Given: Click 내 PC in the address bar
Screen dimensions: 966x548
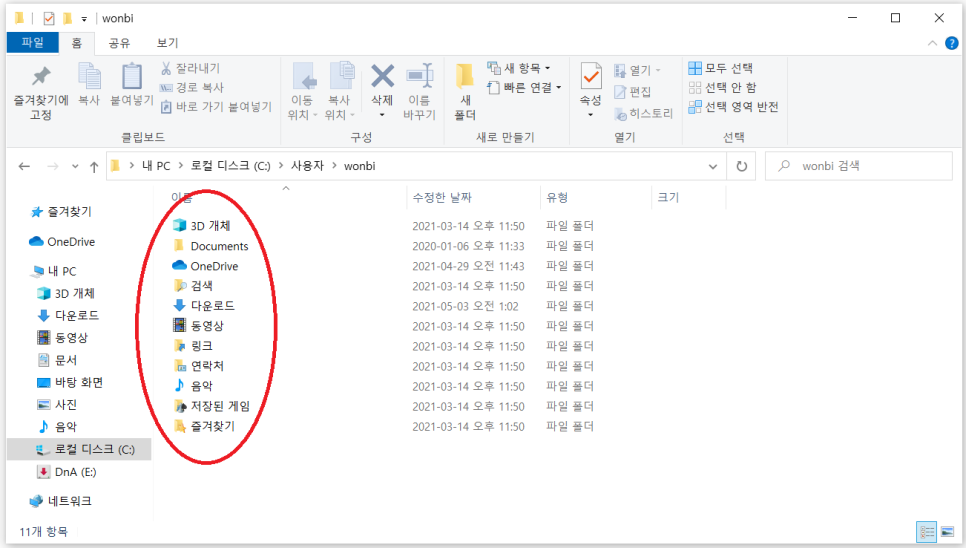Looking at the screenshot, I should (x=156, y=166).
